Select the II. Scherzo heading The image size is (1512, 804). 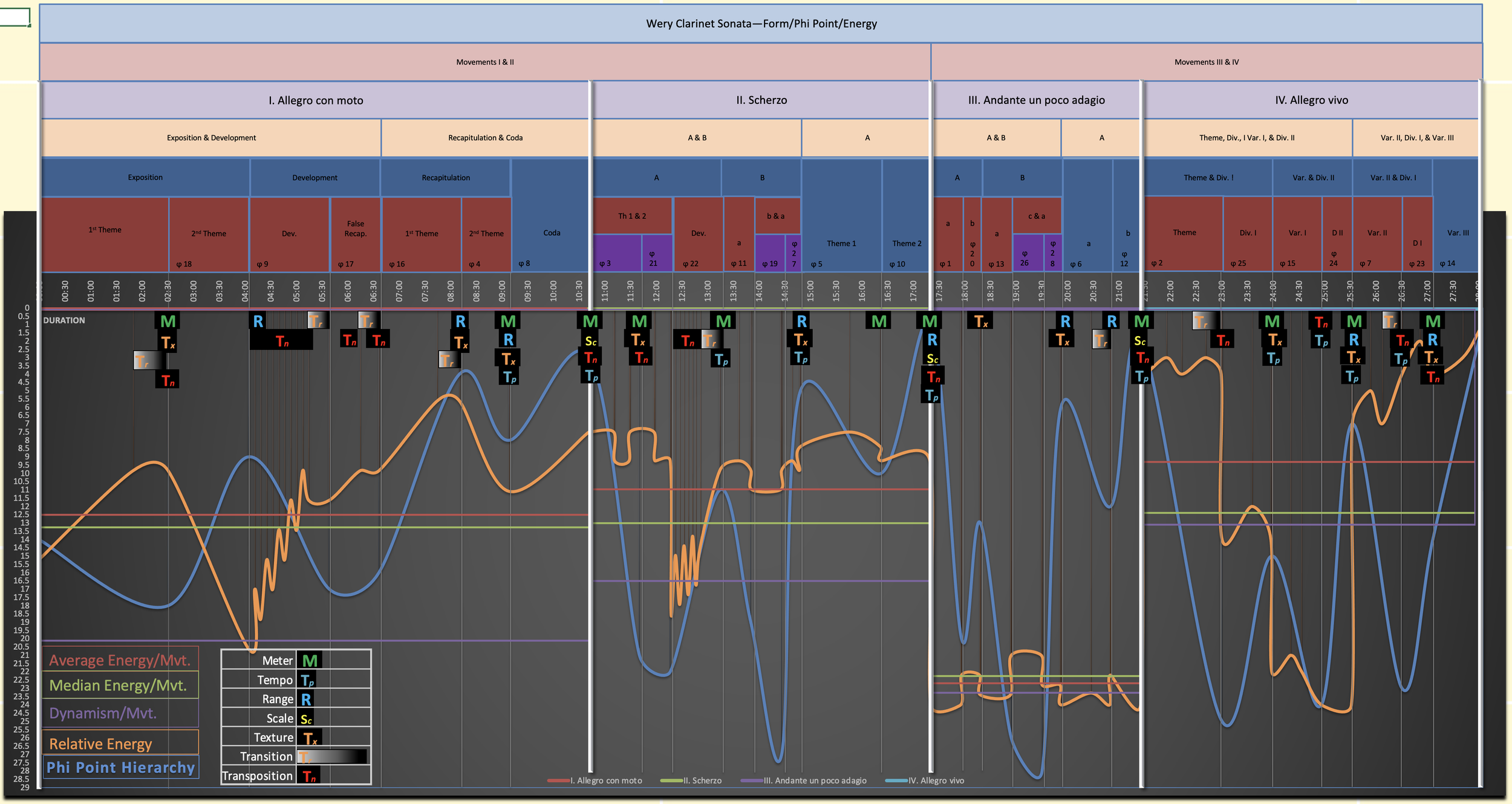point(761,100)
